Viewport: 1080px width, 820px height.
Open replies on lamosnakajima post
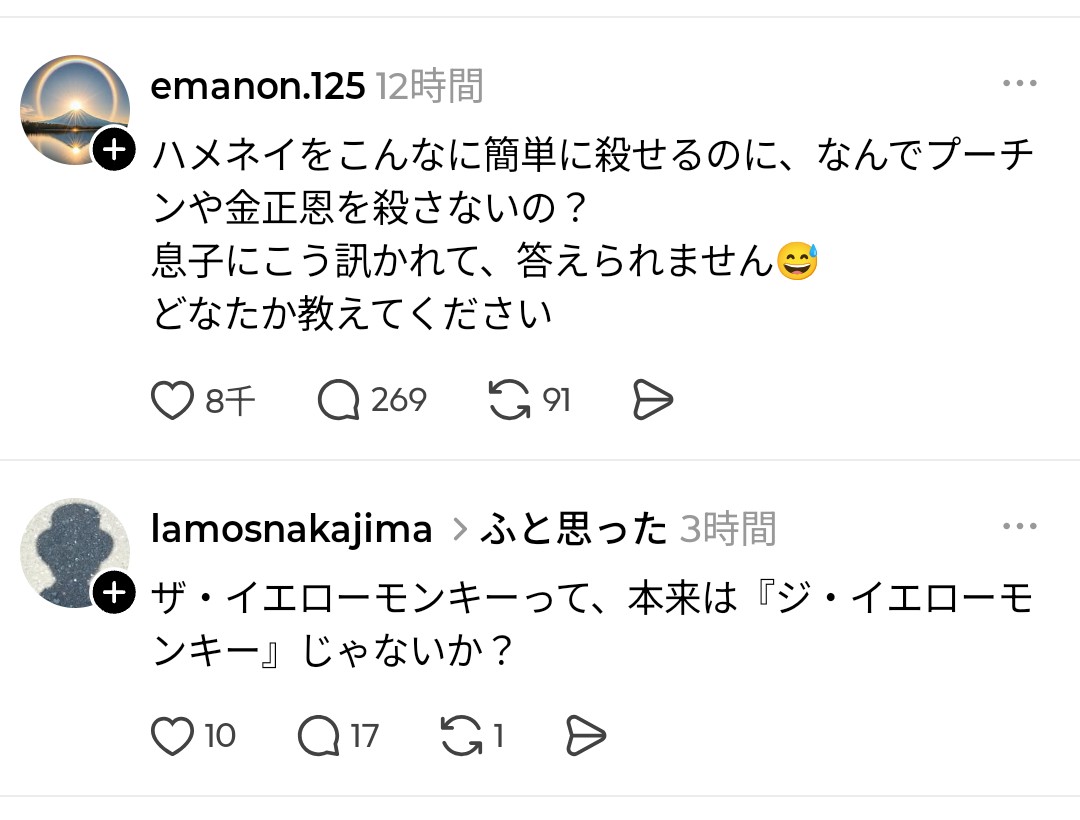click(319, 737)
